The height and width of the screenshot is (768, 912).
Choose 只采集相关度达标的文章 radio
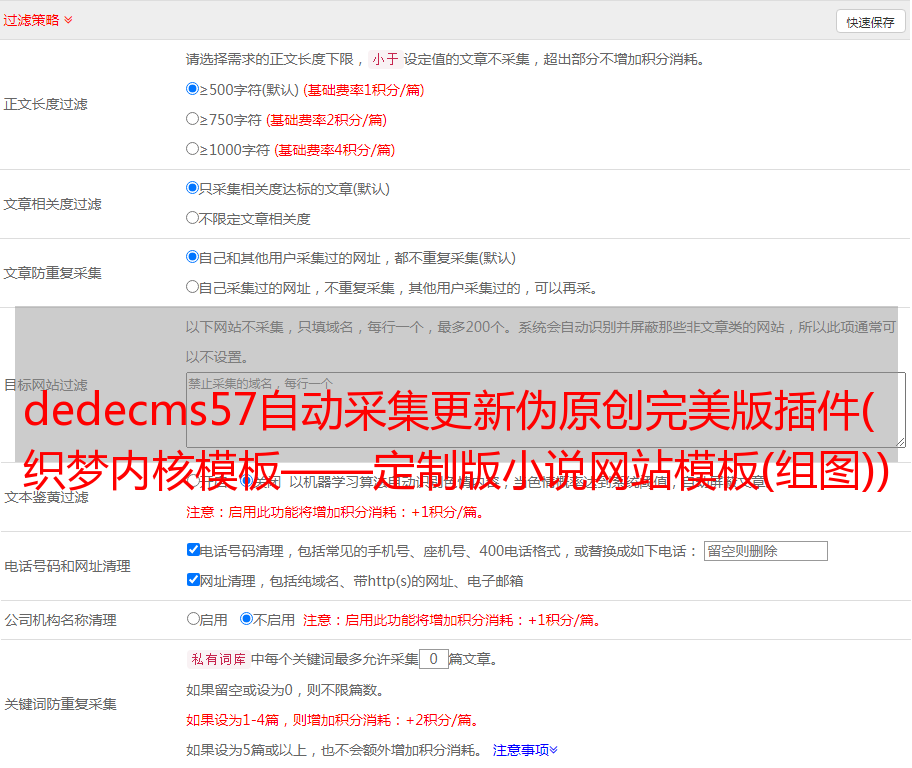tap(192, 188)
